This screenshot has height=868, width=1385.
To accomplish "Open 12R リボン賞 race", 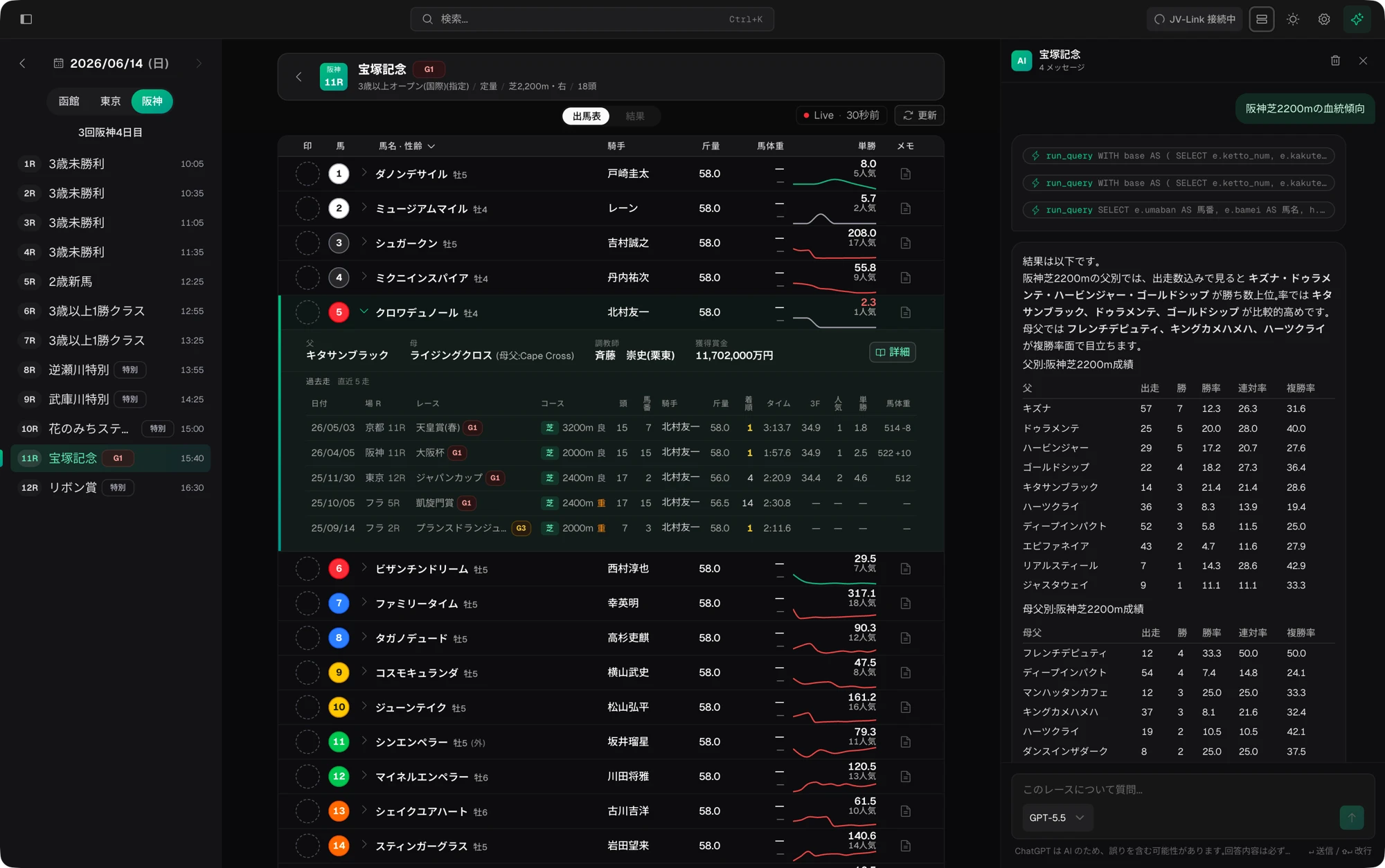I will 111,488.
